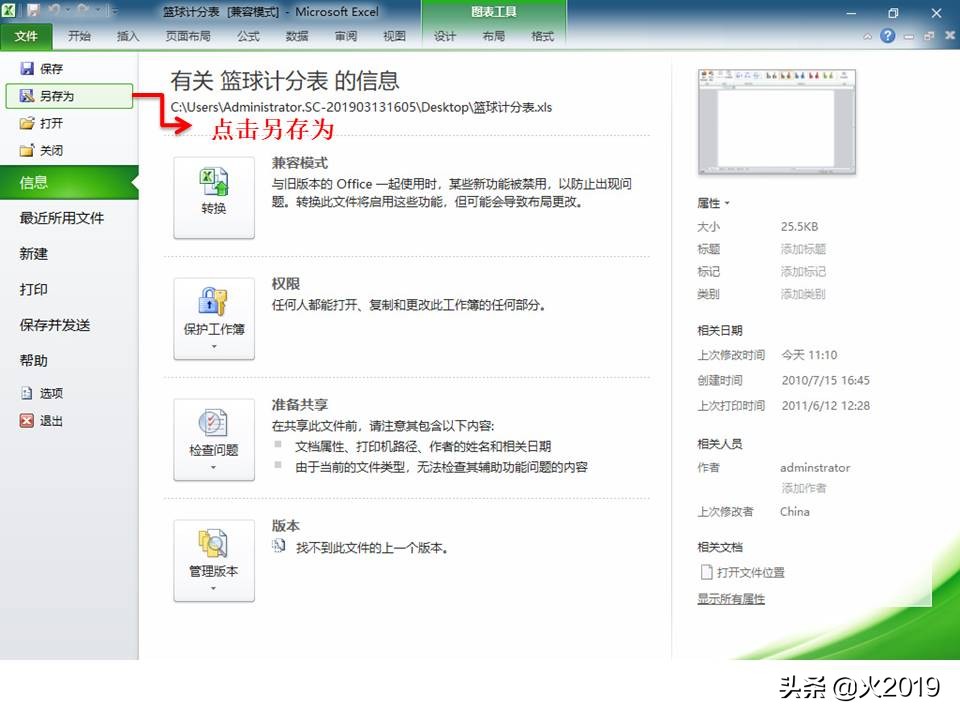This screenshot has height=720, width=960.
Task: Click 显示所有属性 link
Action: click(x=731, y=599)
